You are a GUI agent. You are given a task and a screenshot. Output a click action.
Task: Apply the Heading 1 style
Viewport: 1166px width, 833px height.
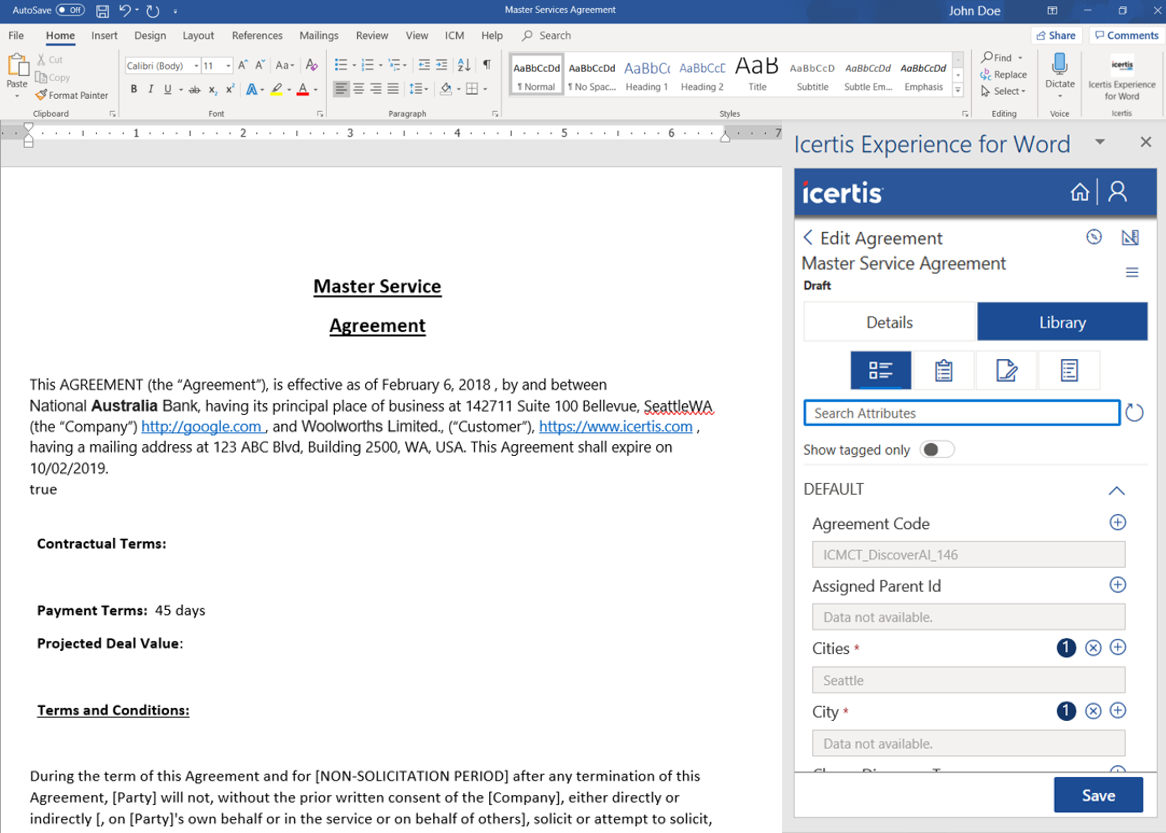point(646,75)
